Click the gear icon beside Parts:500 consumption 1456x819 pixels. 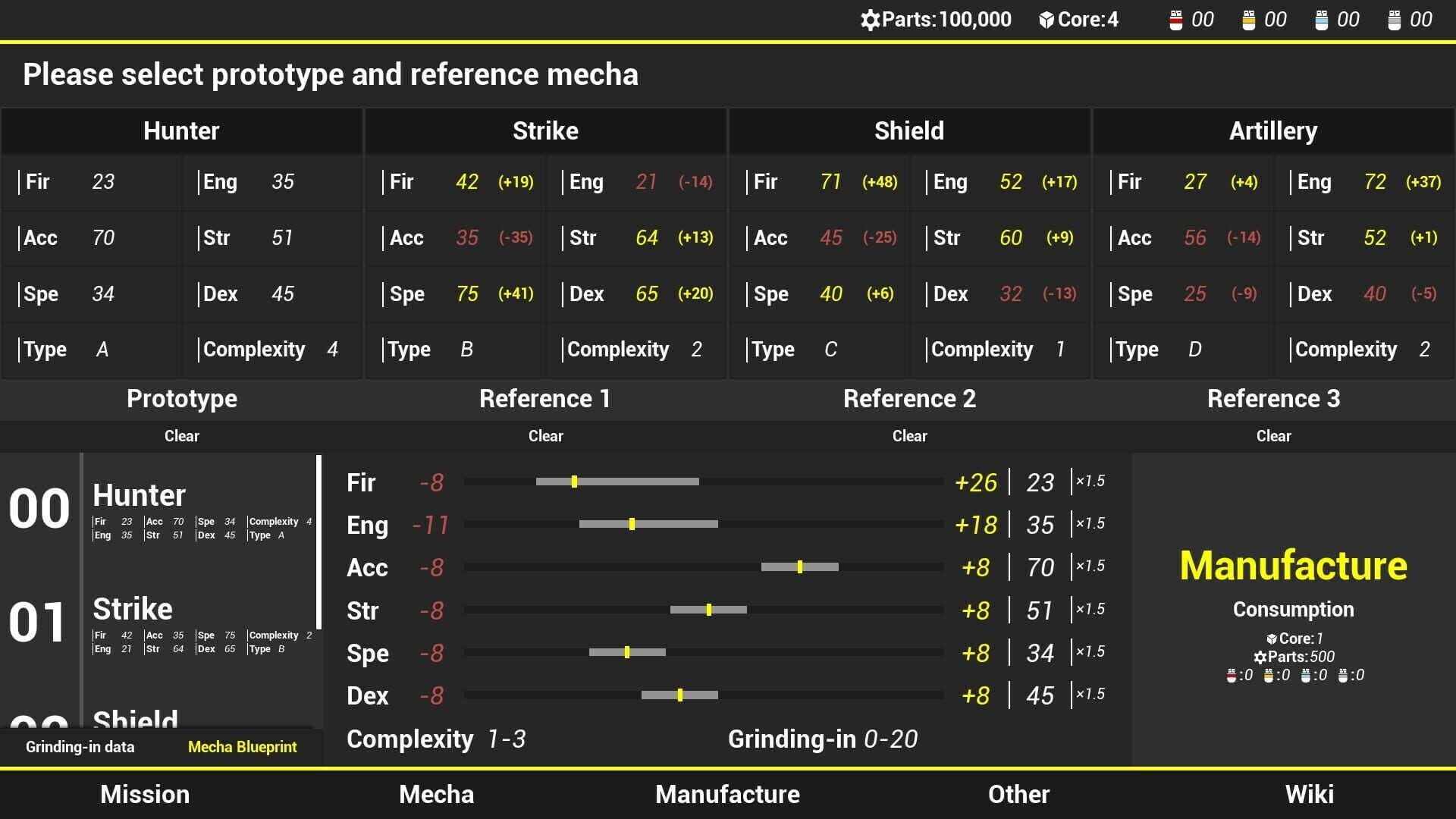coord(1260,657)
